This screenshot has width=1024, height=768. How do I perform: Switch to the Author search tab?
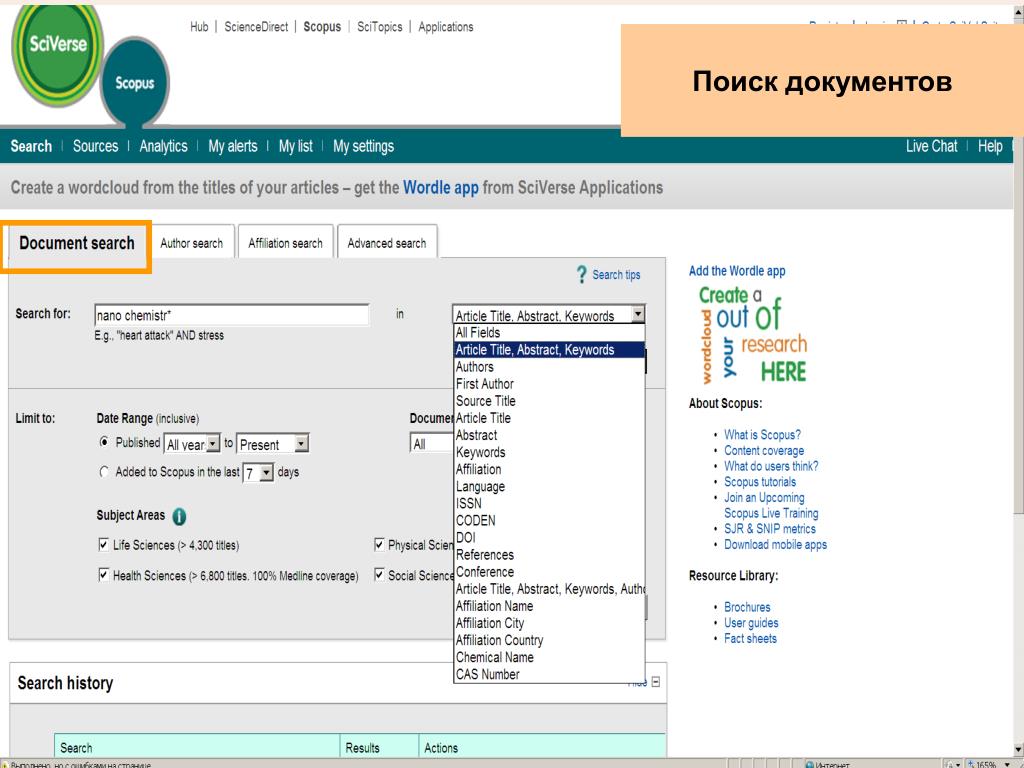[x=191, y=243]
